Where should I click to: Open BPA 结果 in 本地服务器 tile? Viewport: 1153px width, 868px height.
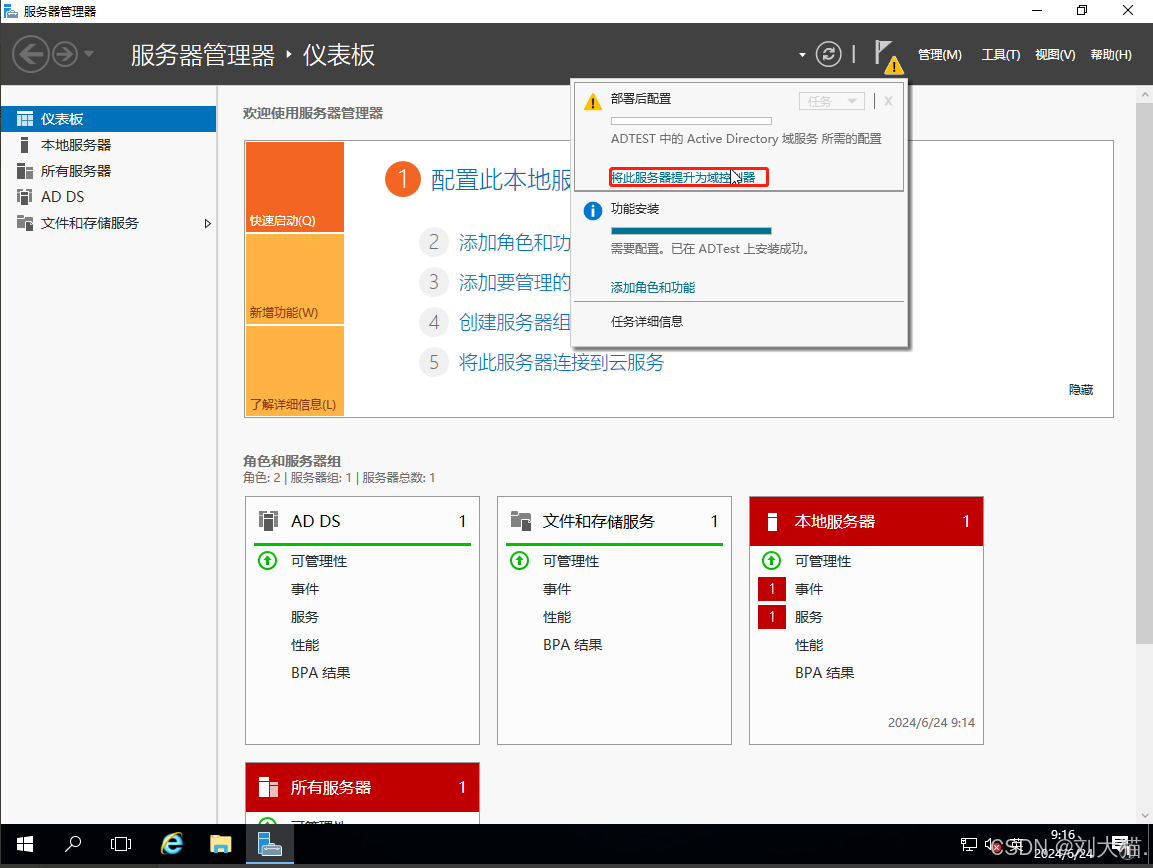pyautogui.click(x=824, y=672)
